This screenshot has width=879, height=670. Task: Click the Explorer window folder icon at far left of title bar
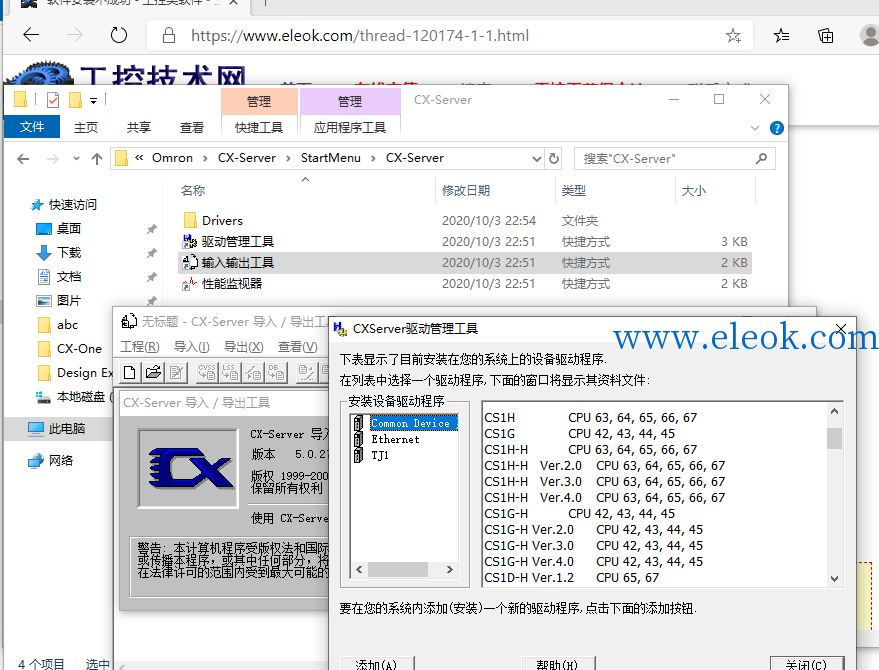tap(20, 100)
